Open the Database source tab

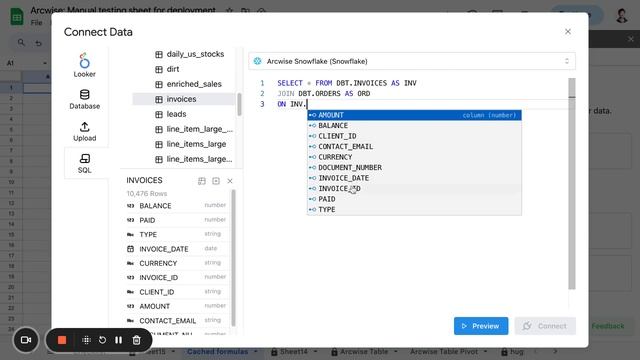click(x=84, y=99)
